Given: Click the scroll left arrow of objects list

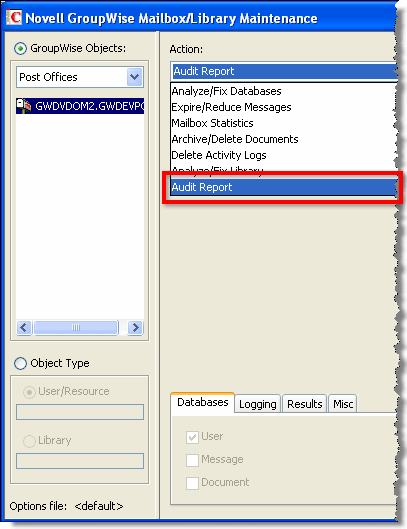Looking at the screenshot, I should (24, 327).
